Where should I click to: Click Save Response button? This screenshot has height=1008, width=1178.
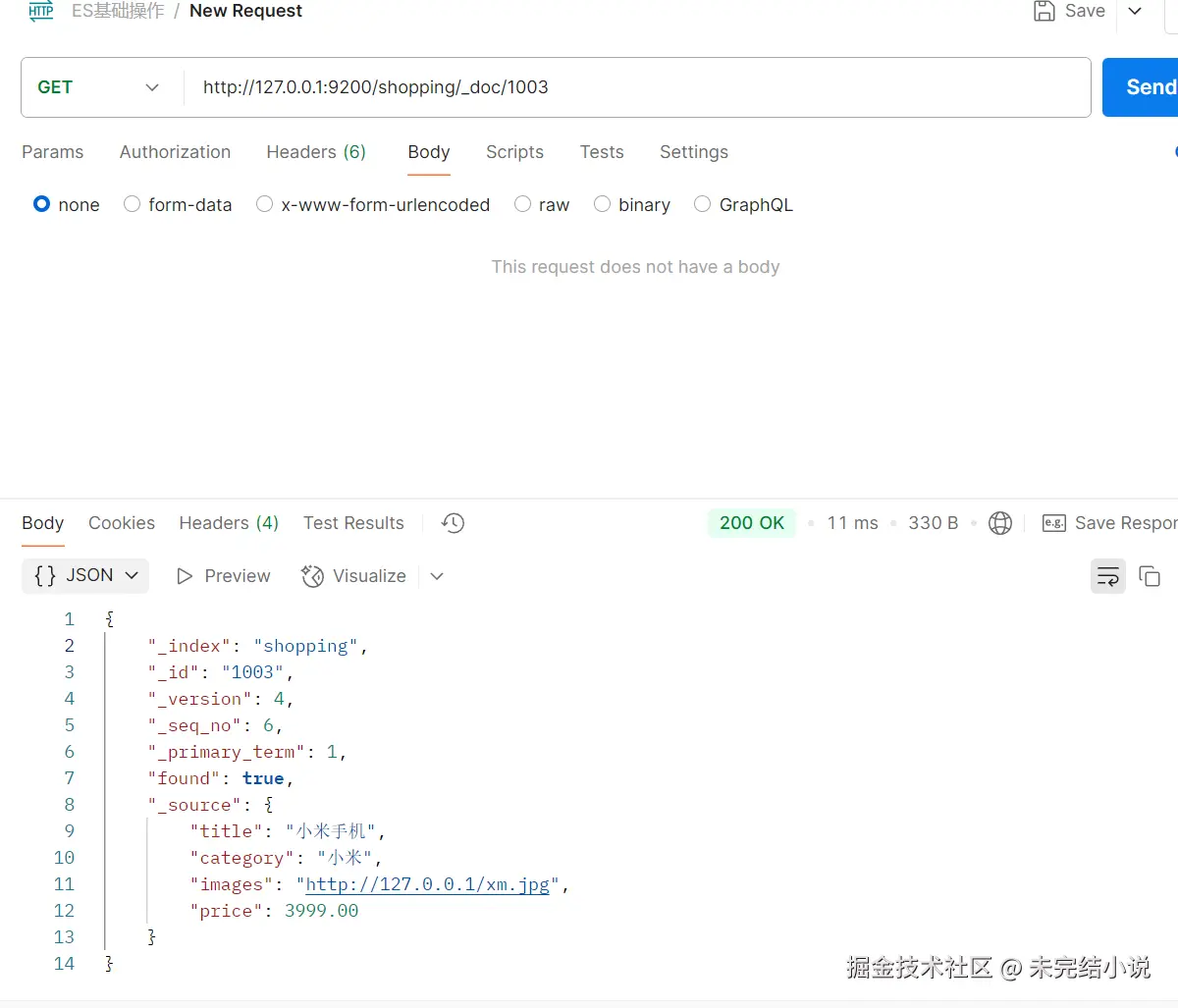1125,523
